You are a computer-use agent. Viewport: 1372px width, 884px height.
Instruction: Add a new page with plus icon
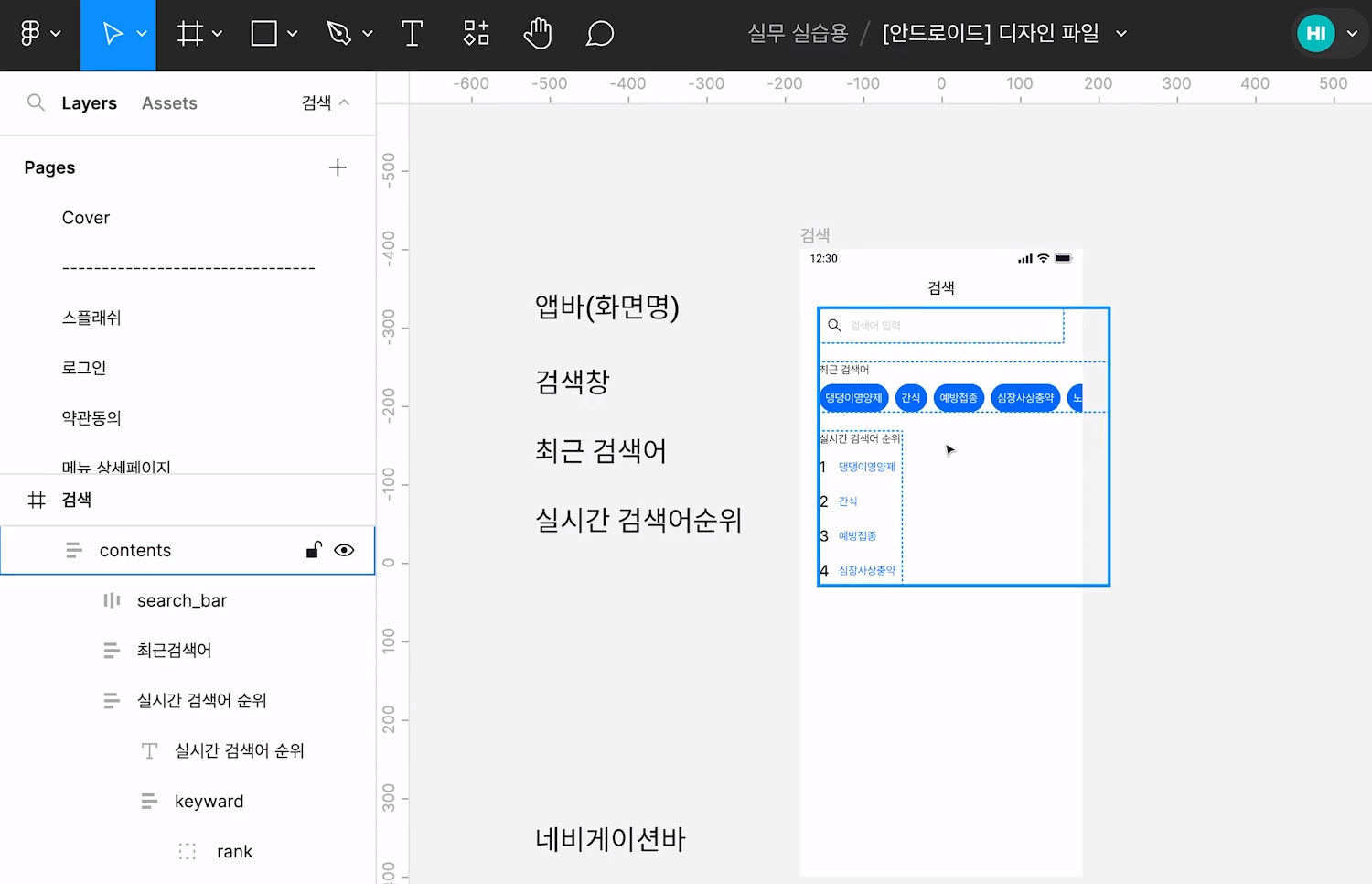click(338, 167)
